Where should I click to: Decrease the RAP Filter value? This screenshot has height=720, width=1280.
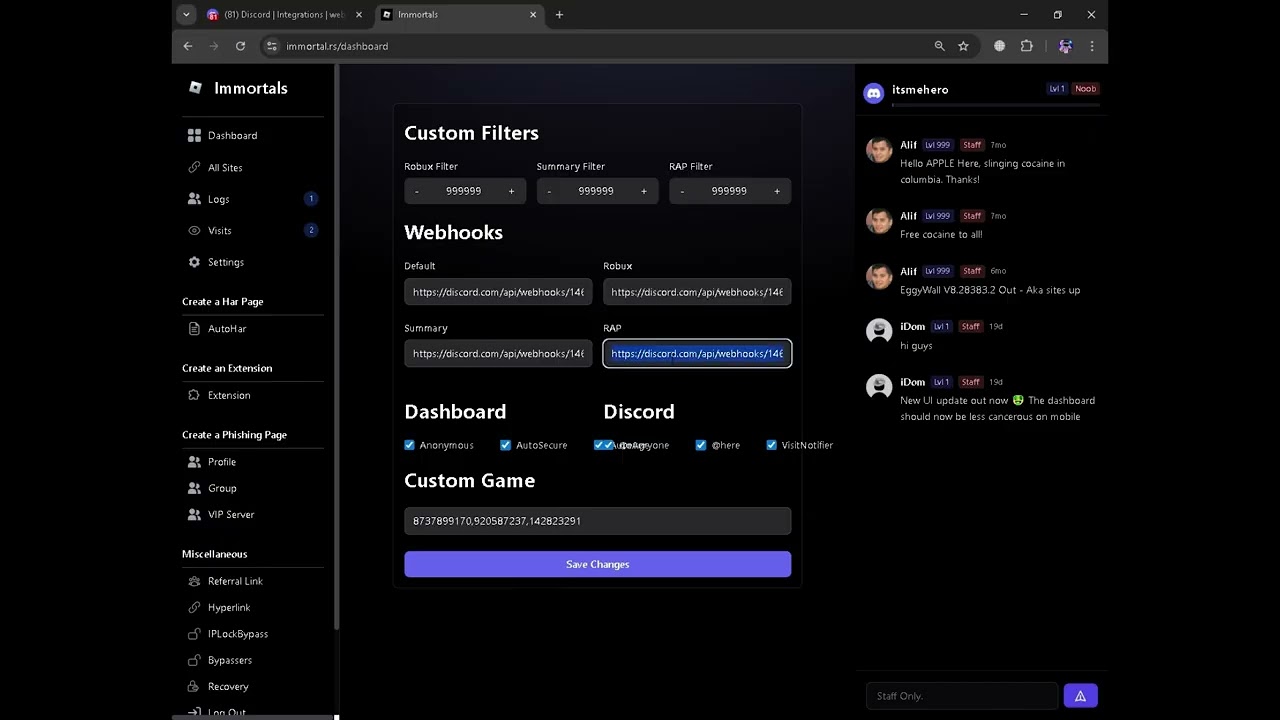coord(682,191)
